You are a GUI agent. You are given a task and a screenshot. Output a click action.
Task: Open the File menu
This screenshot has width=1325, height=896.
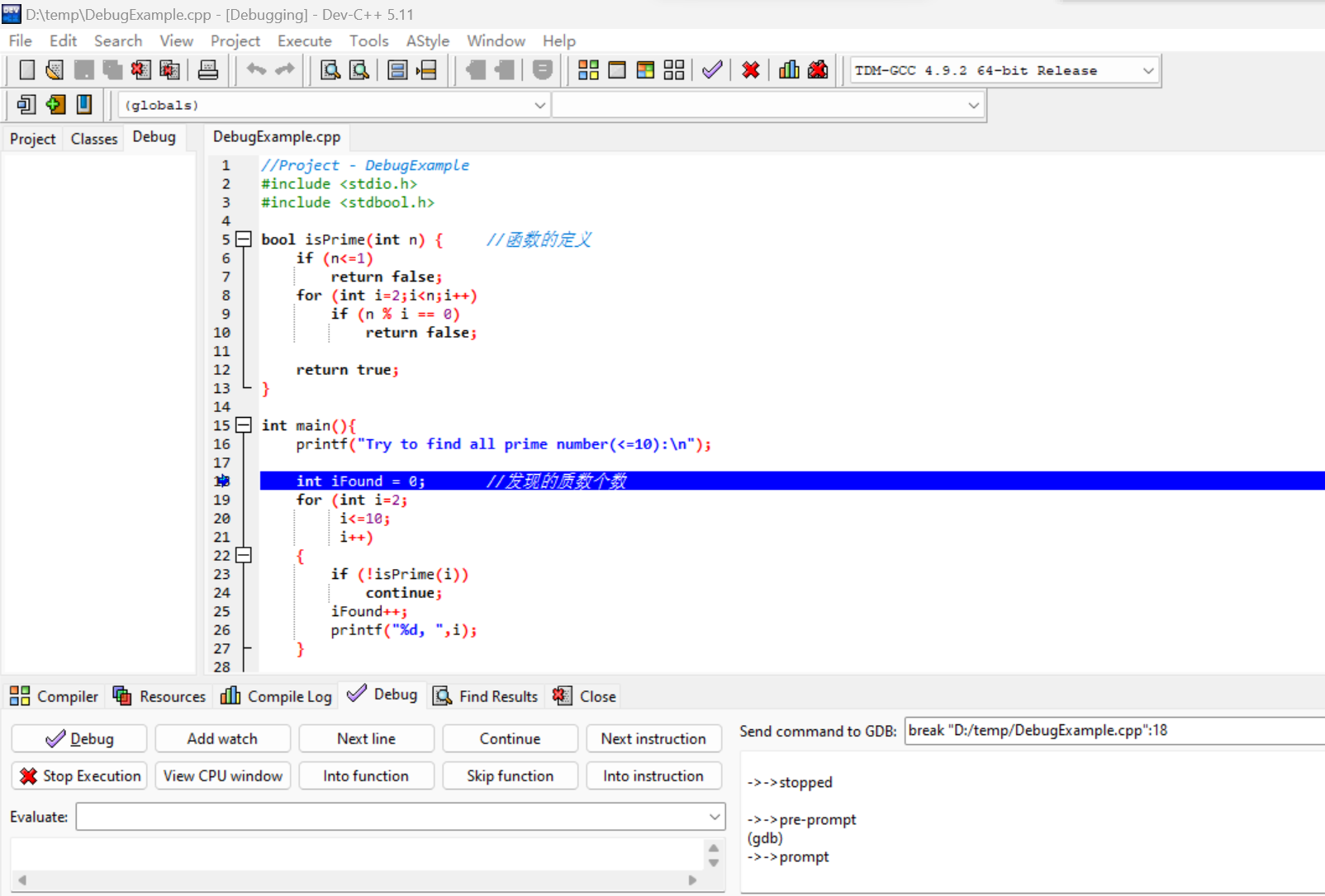coord(21,40)
